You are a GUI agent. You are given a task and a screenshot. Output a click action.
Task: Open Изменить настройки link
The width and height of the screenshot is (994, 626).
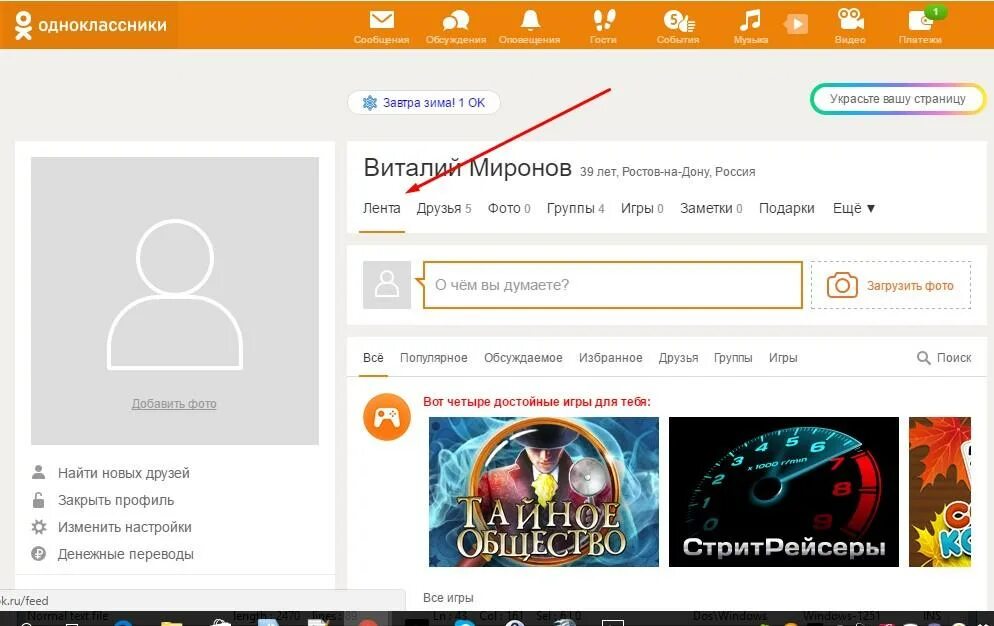click(x=125, y=527)
